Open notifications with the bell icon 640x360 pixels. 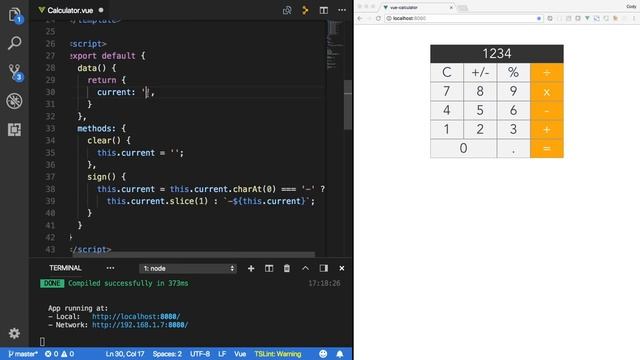pos(340,354)
